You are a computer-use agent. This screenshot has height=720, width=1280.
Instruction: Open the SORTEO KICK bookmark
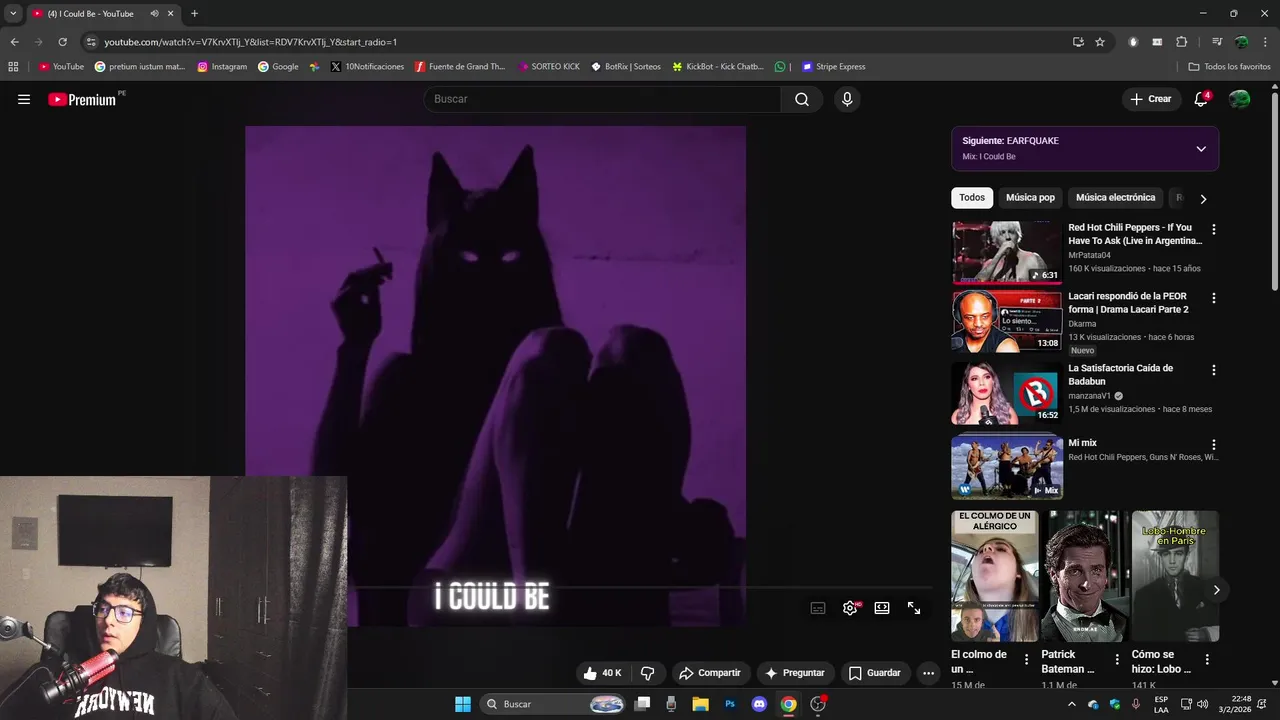pos(549,67)
